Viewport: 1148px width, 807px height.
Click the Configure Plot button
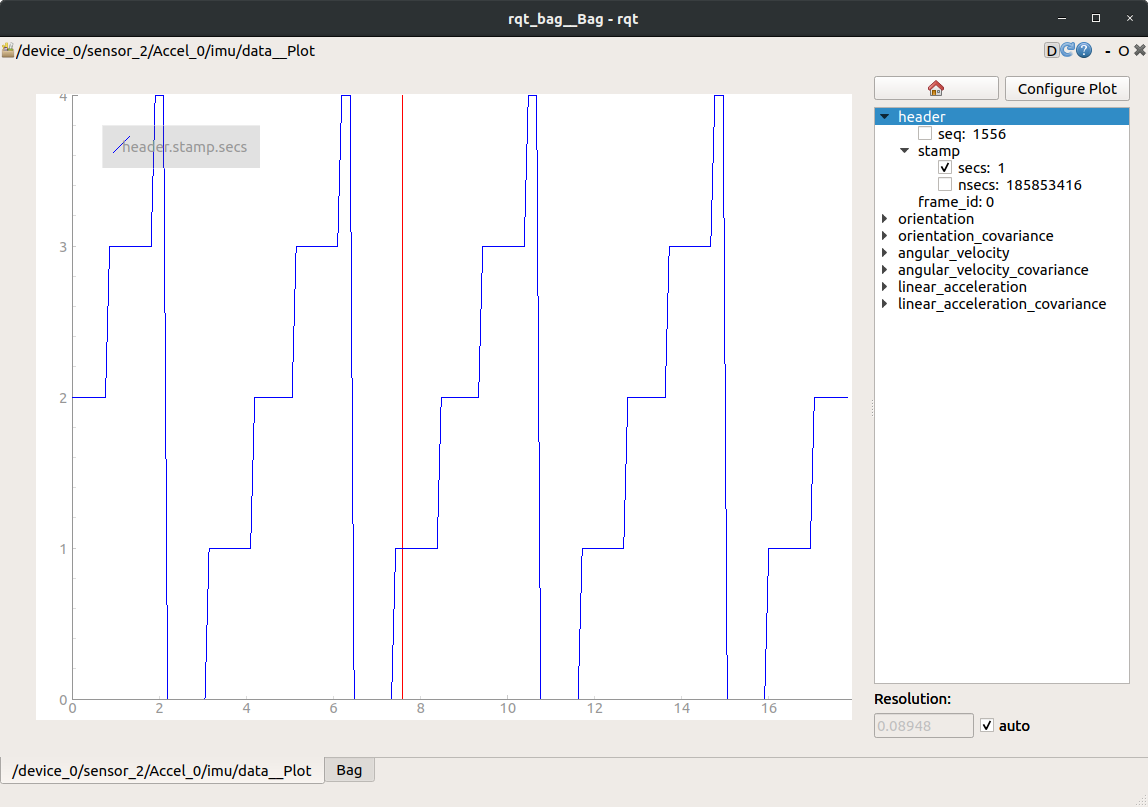(x=1067, y=88)
